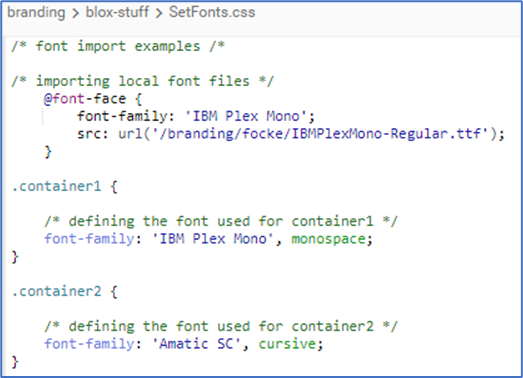
Task: Click the .container2 selector
Action: (56, 291)
